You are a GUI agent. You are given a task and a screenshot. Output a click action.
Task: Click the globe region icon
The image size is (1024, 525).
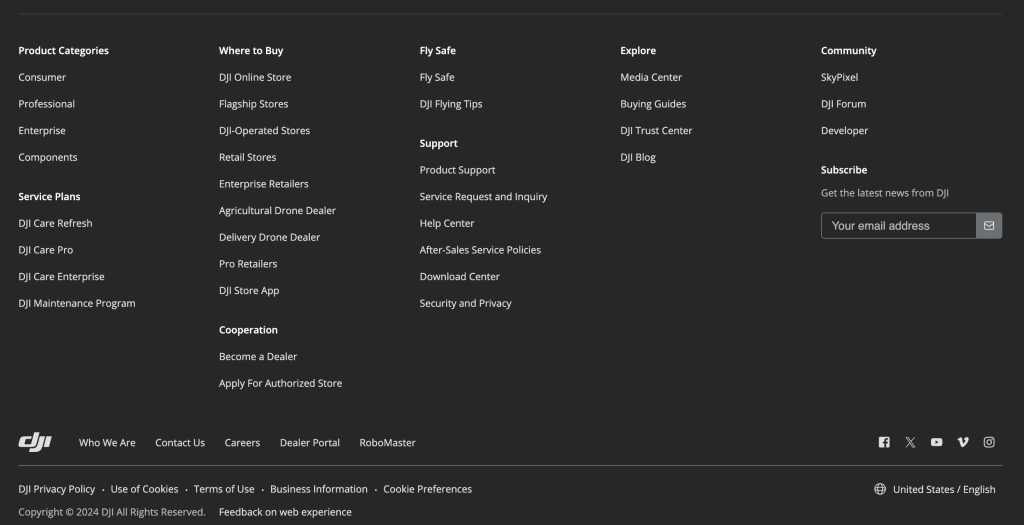[x=880, y=488]
